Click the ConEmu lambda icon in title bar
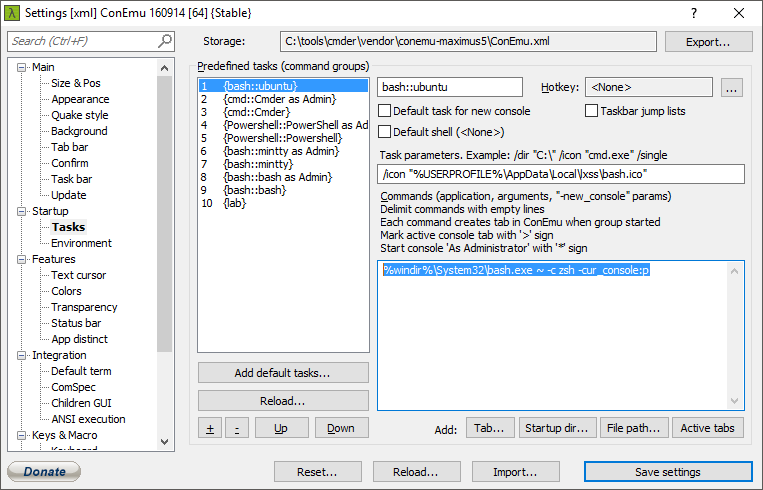The width and height of the screenshot is (763, 490). point(12,13)
